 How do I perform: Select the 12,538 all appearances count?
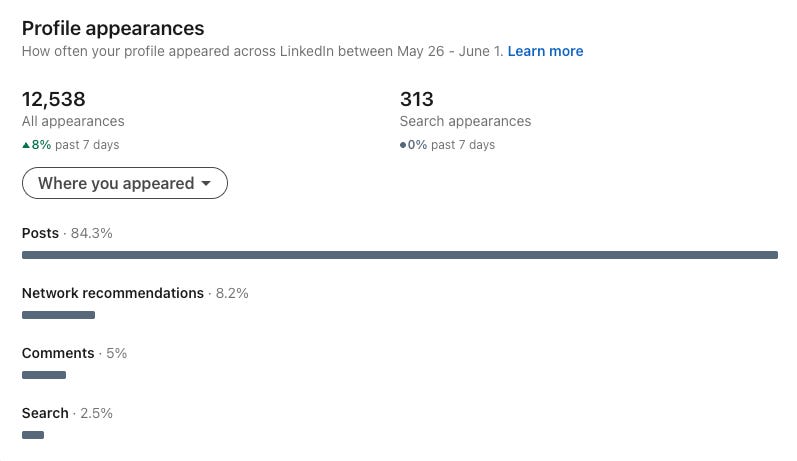[53, 99]
